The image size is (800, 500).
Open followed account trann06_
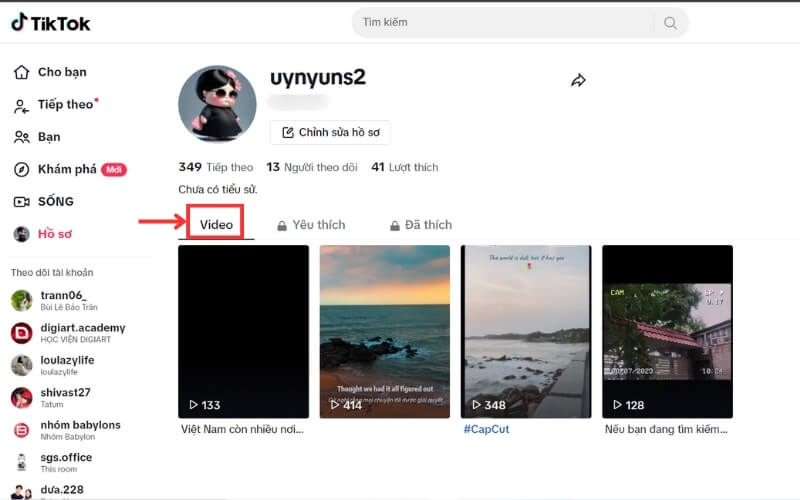[55, 301]
